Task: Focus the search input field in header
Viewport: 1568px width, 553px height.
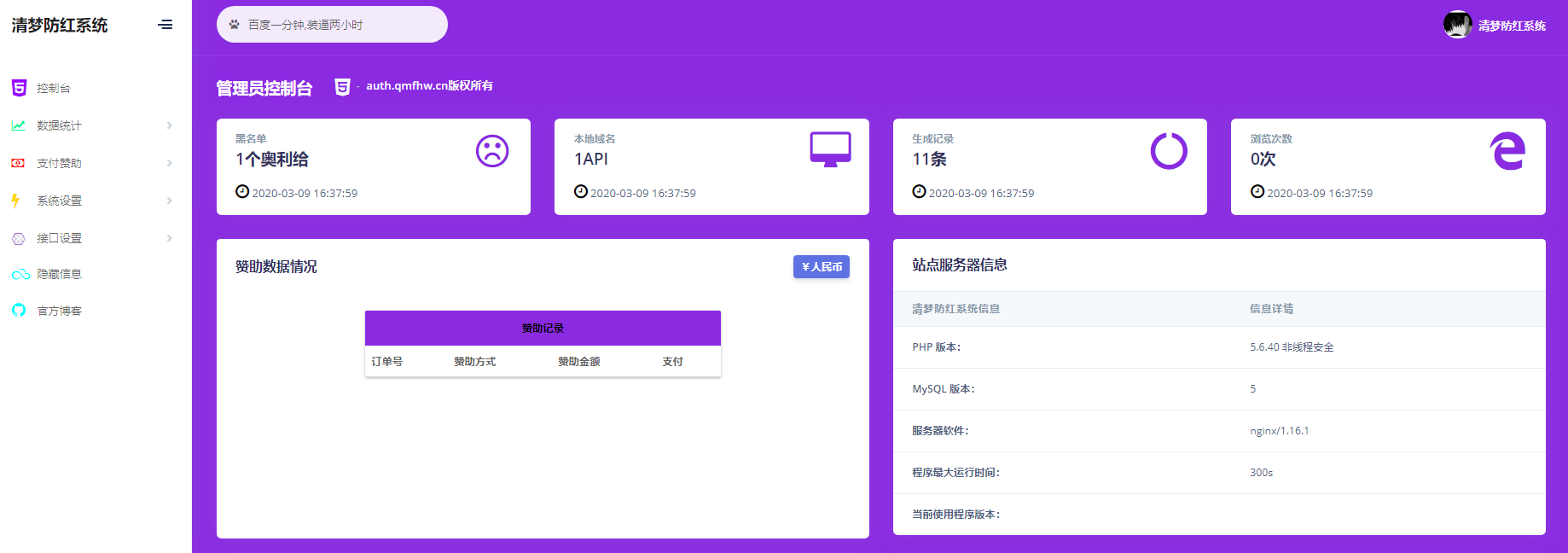Action: point(332,25)
